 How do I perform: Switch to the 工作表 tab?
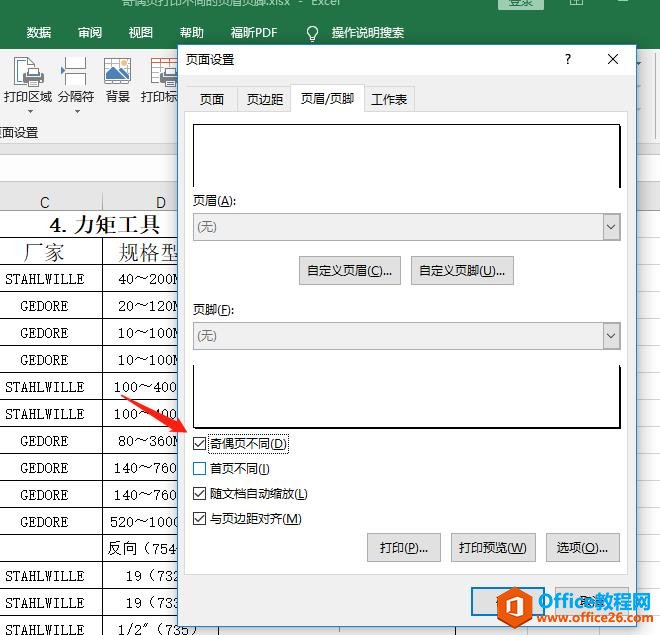[x=389, y=99]
